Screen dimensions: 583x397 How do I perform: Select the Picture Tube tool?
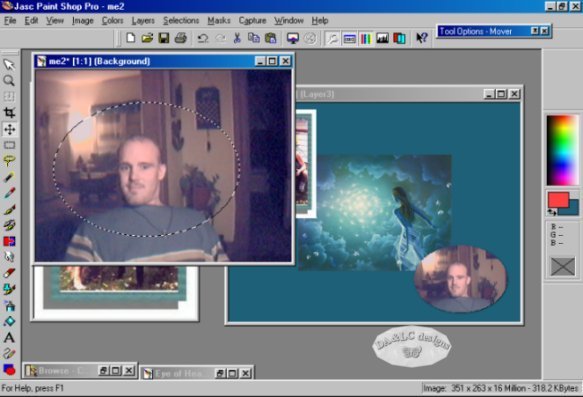point(9,289)
